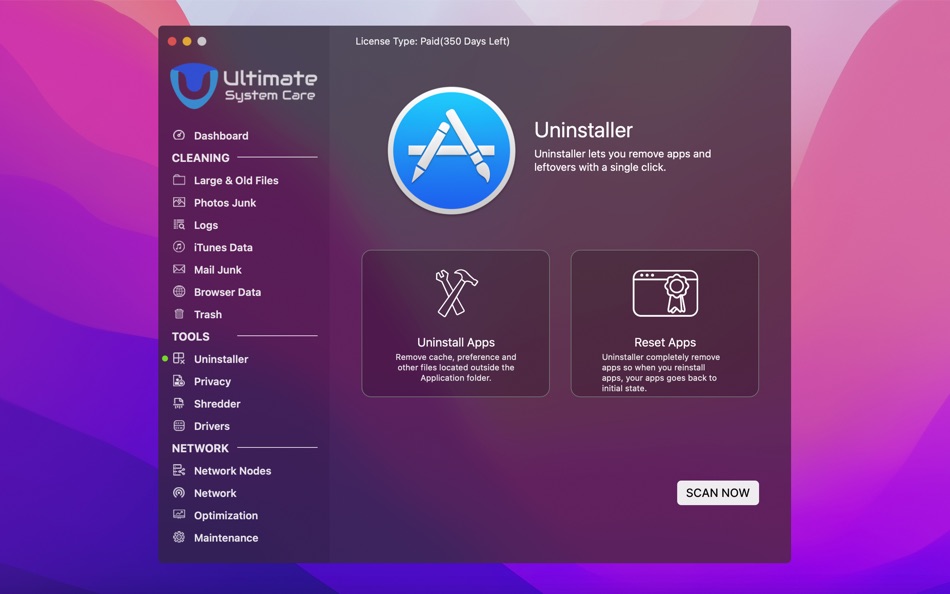Click 'Uninstaller completely remove' description text
This screenshot has height=594, width=950.
pos(661,373)
